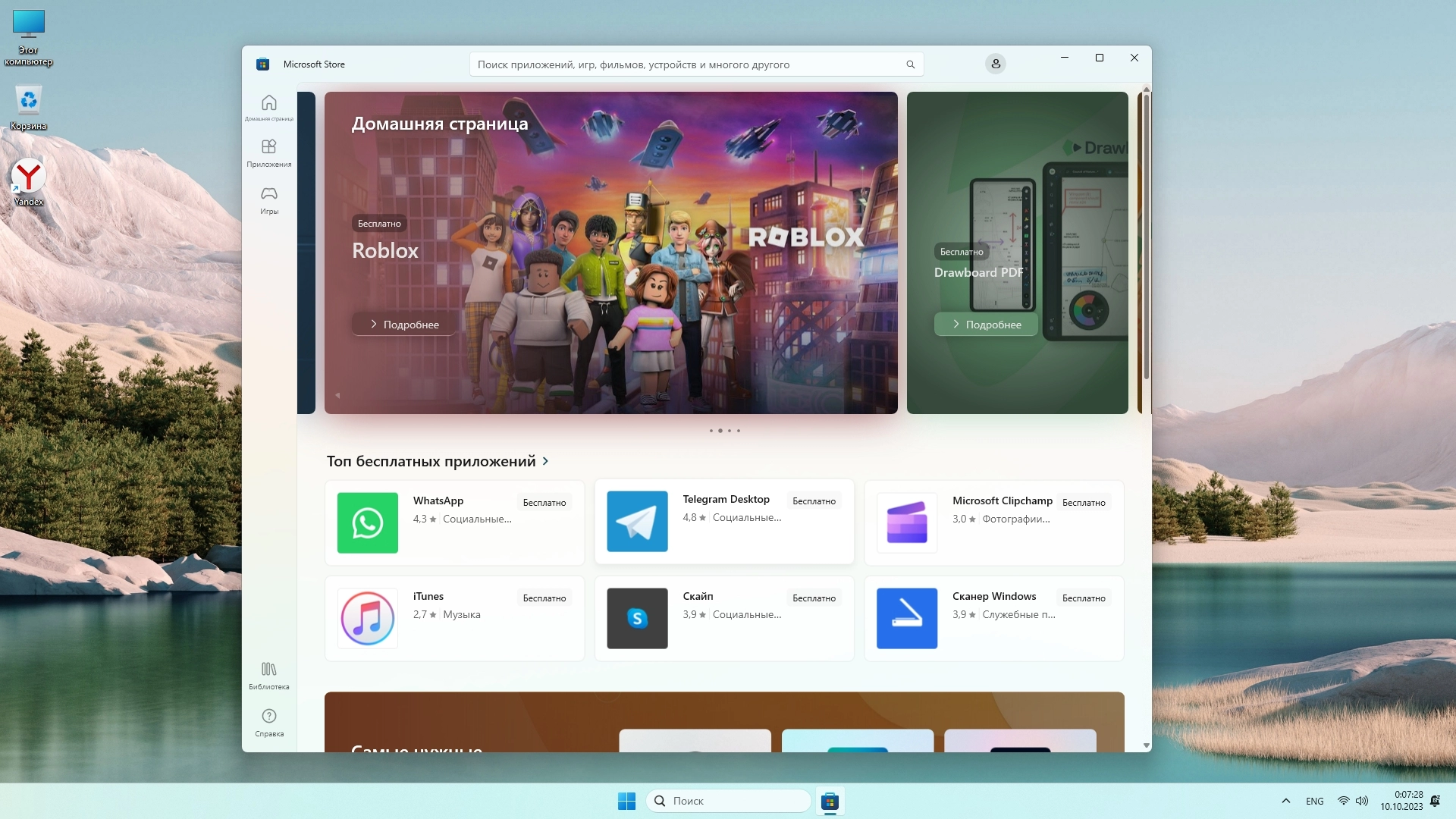Click the search magnifier icon

click(910, 65)
